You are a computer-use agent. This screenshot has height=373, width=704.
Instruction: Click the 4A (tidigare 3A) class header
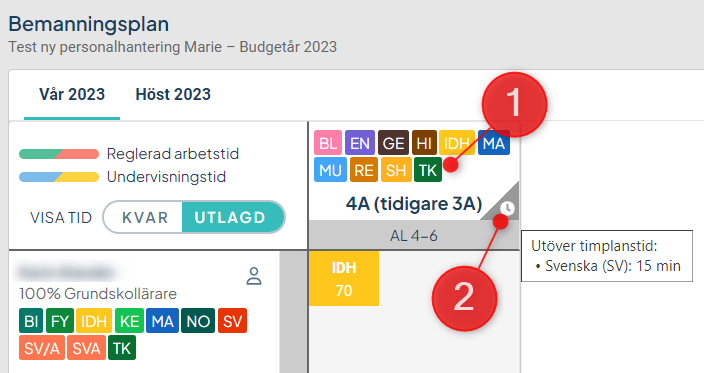(x=414, y=204)
